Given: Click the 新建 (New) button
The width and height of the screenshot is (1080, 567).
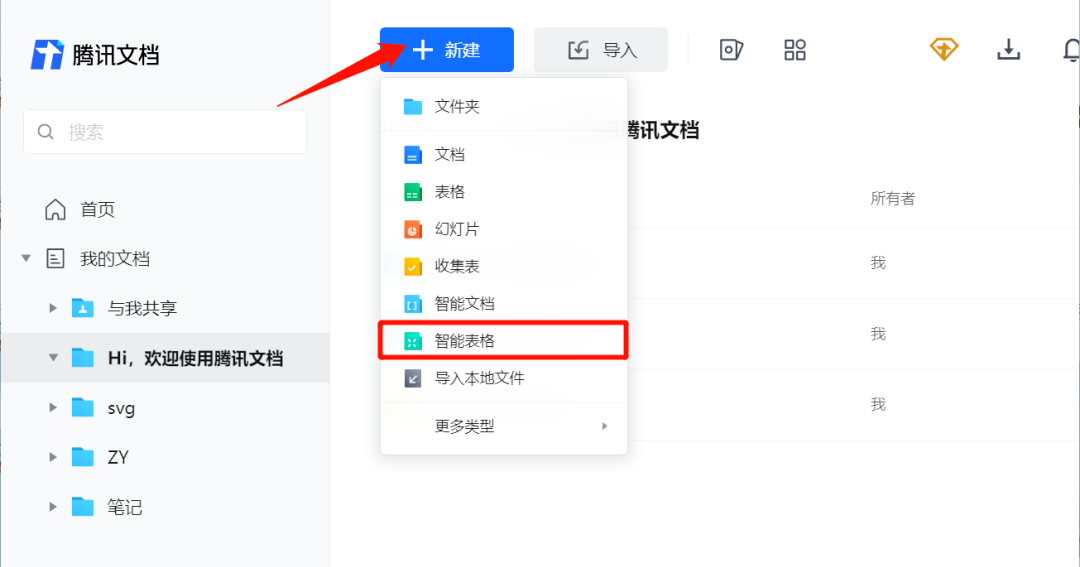Looking at the screenshot, I should (446, 50).
